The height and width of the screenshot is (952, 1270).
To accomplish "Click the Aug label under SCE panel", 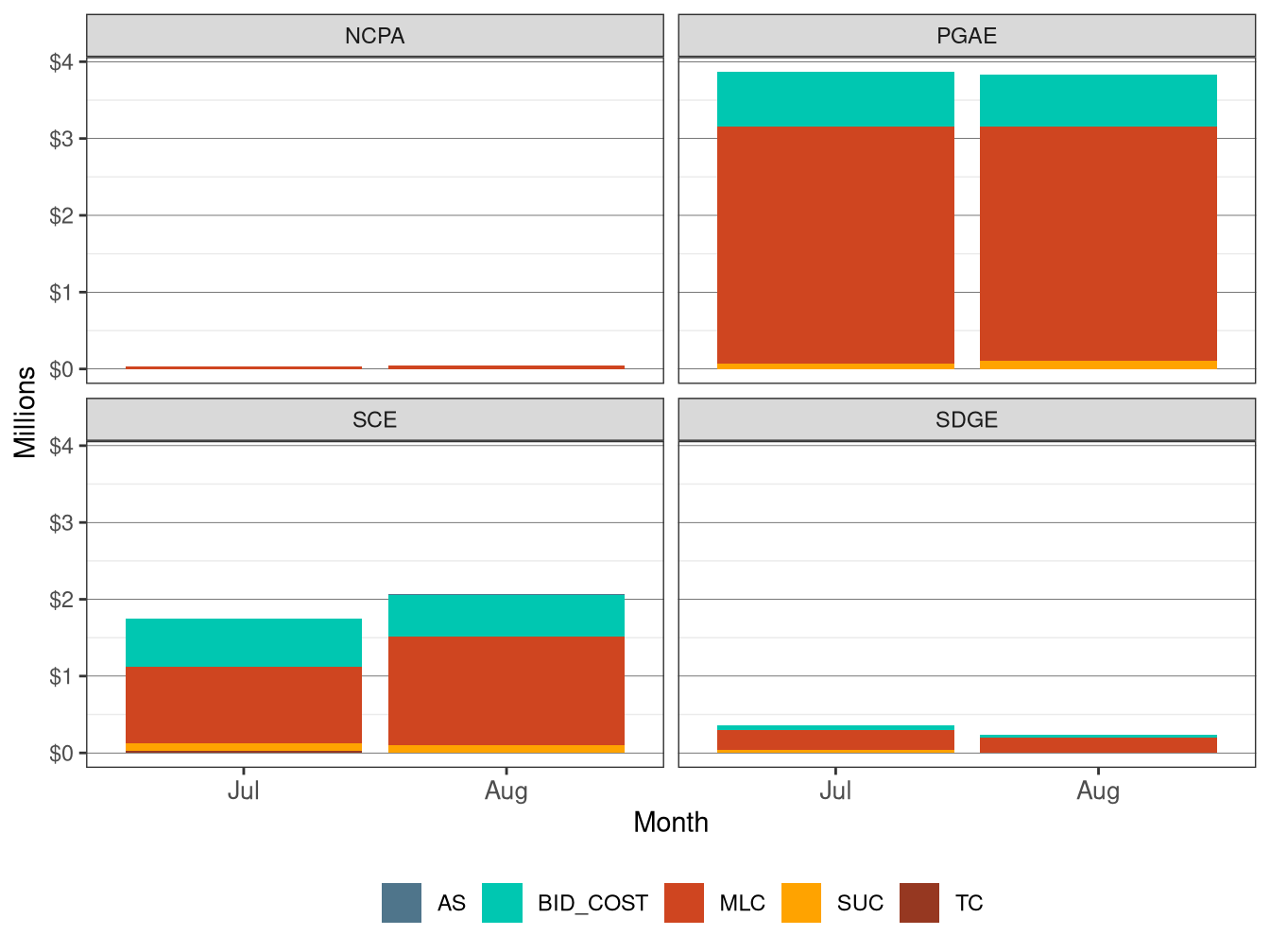I will [506, 790].
